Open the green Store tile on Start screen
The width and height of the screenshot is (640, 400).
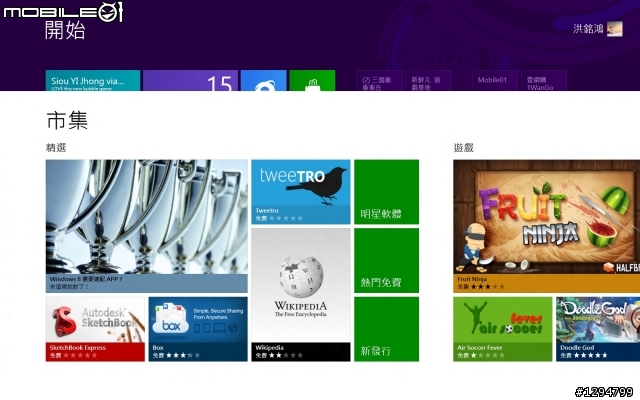coord(312,80)
